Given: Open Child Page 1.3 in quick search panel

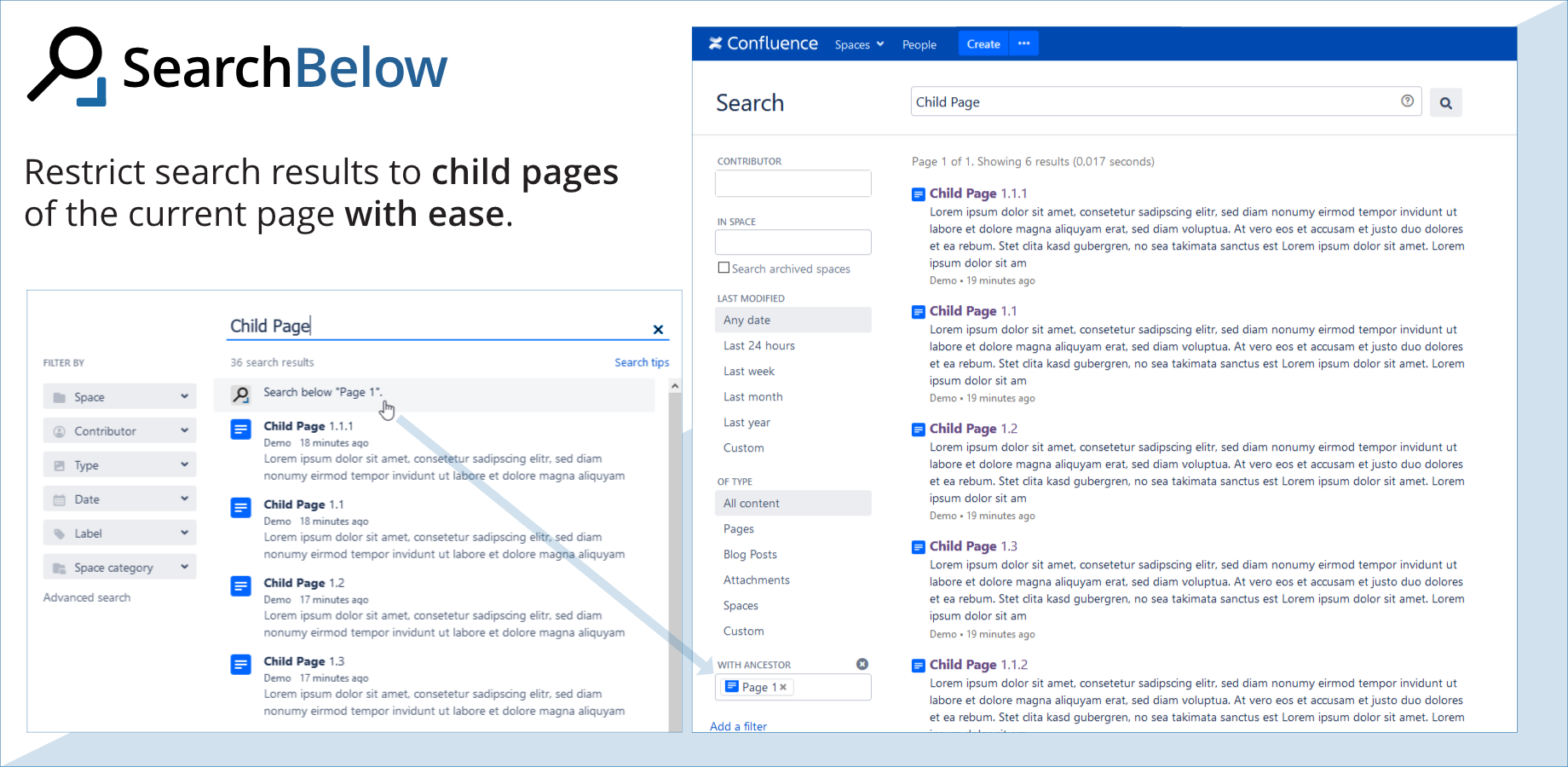Looking at the screenshot, I should coord(303,660).
